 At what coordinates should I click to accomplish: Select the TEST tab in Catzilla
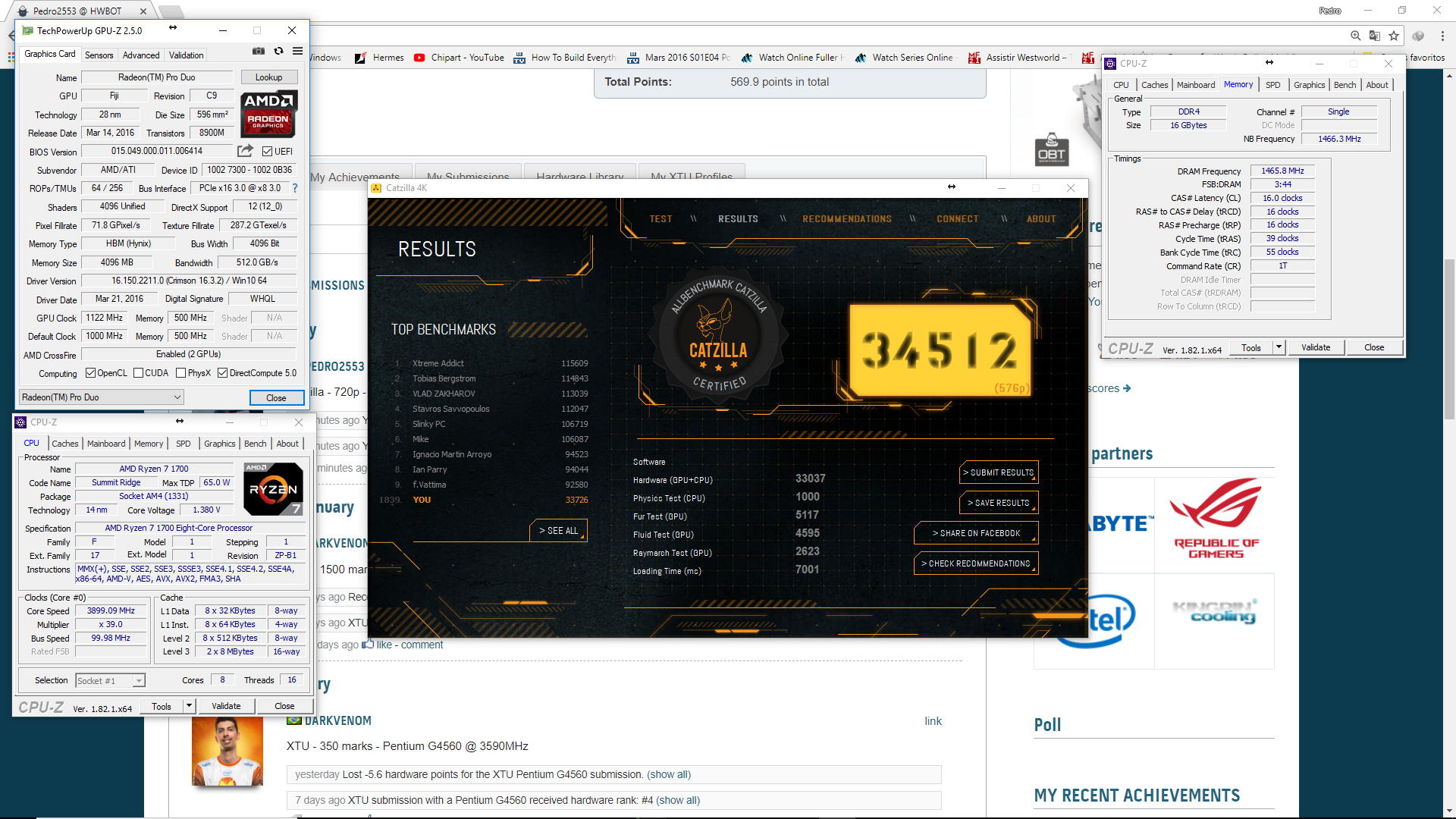click(x=661, y=219)
